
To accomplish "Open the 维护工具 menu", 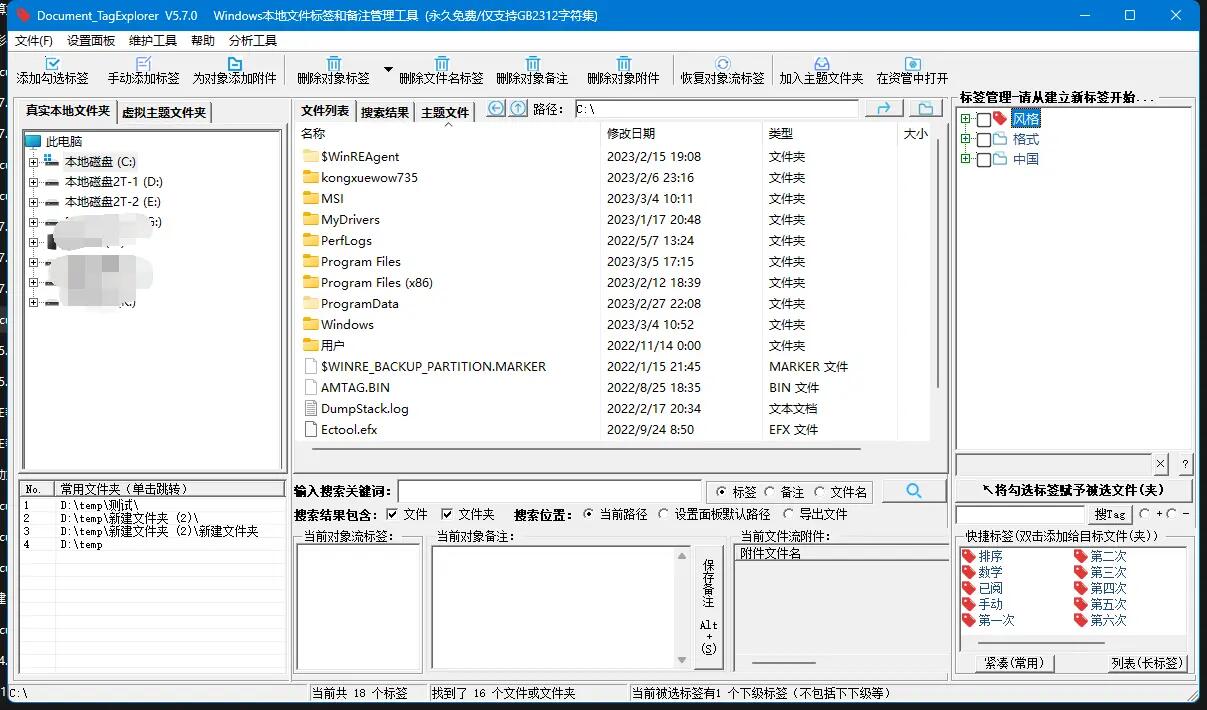I will [153, 41].
